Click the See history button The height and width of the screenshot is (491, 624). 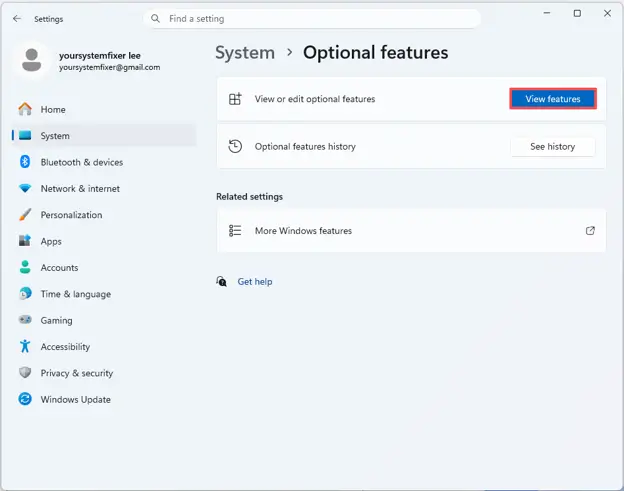pos(553,146)
